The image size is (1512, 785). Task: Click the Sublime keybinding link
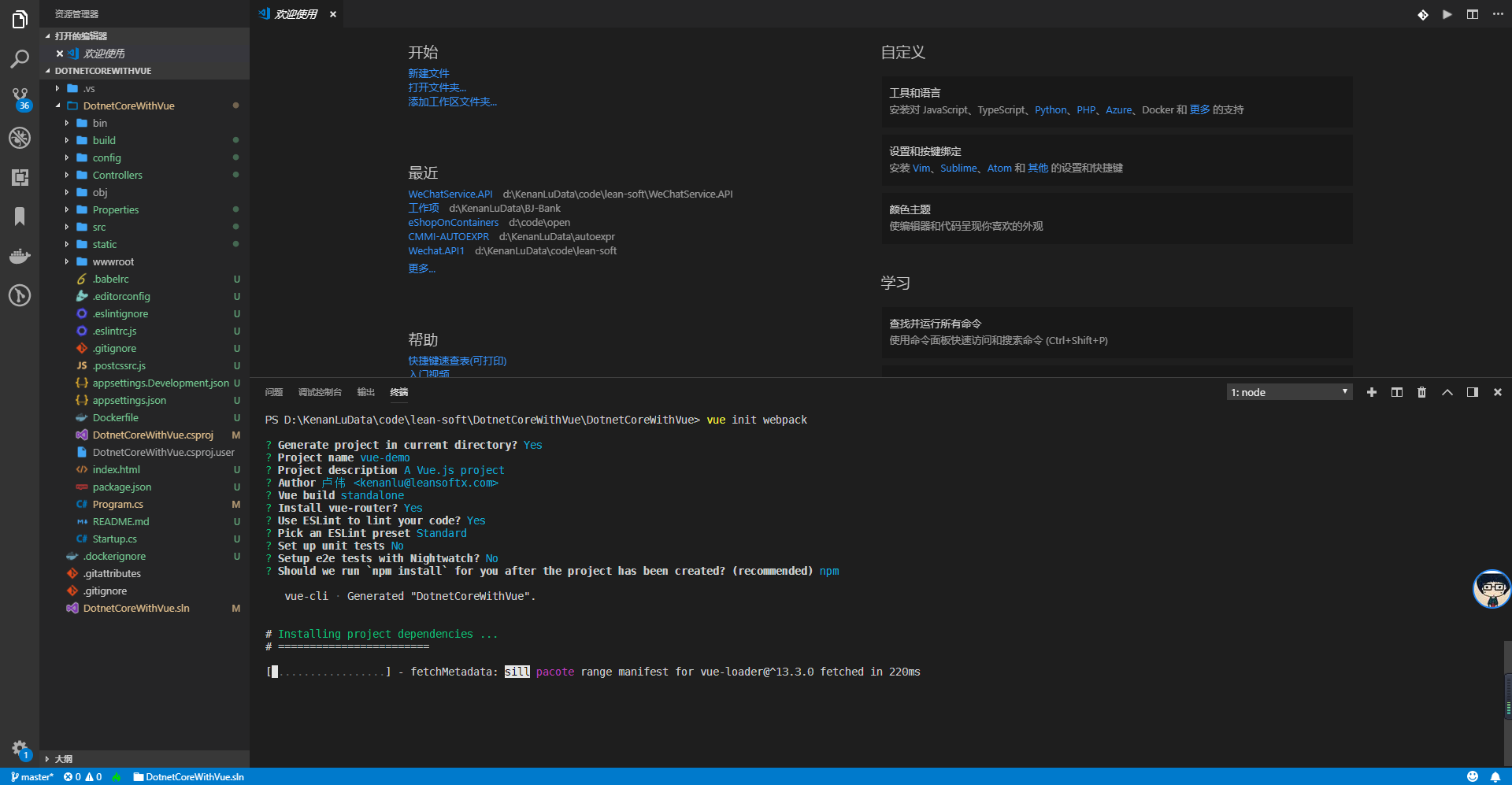(x=958, y=168)
